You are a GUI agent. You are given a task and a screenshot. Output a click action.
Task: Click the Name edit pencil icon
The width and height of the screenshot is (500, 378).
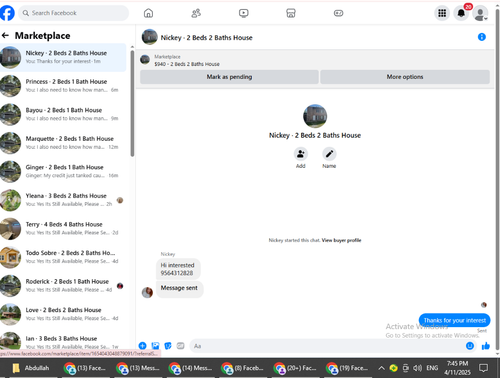click(329, 154)
